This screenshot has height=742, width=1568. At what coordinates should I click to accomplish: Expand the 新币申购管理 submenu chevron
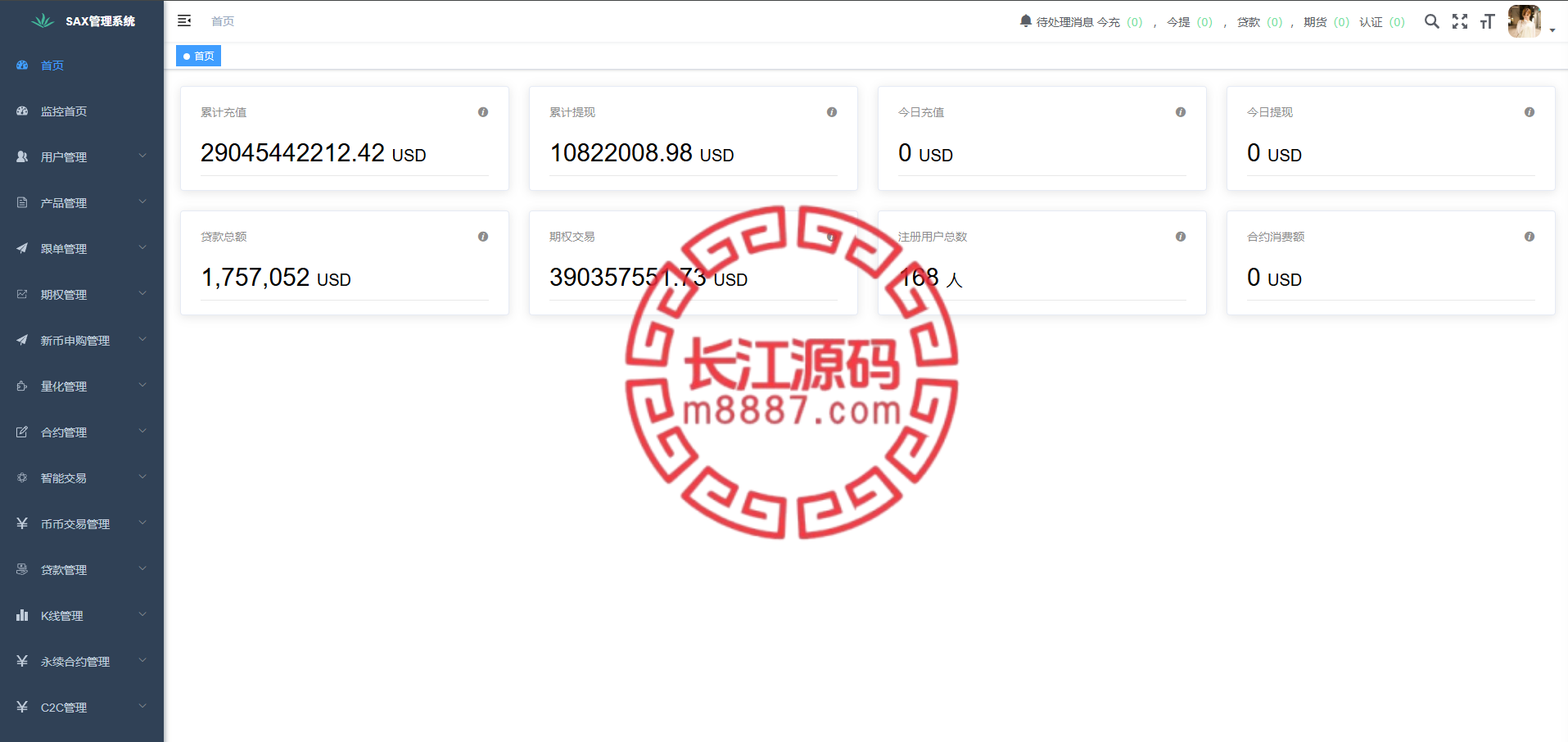(x=142, y=339)
